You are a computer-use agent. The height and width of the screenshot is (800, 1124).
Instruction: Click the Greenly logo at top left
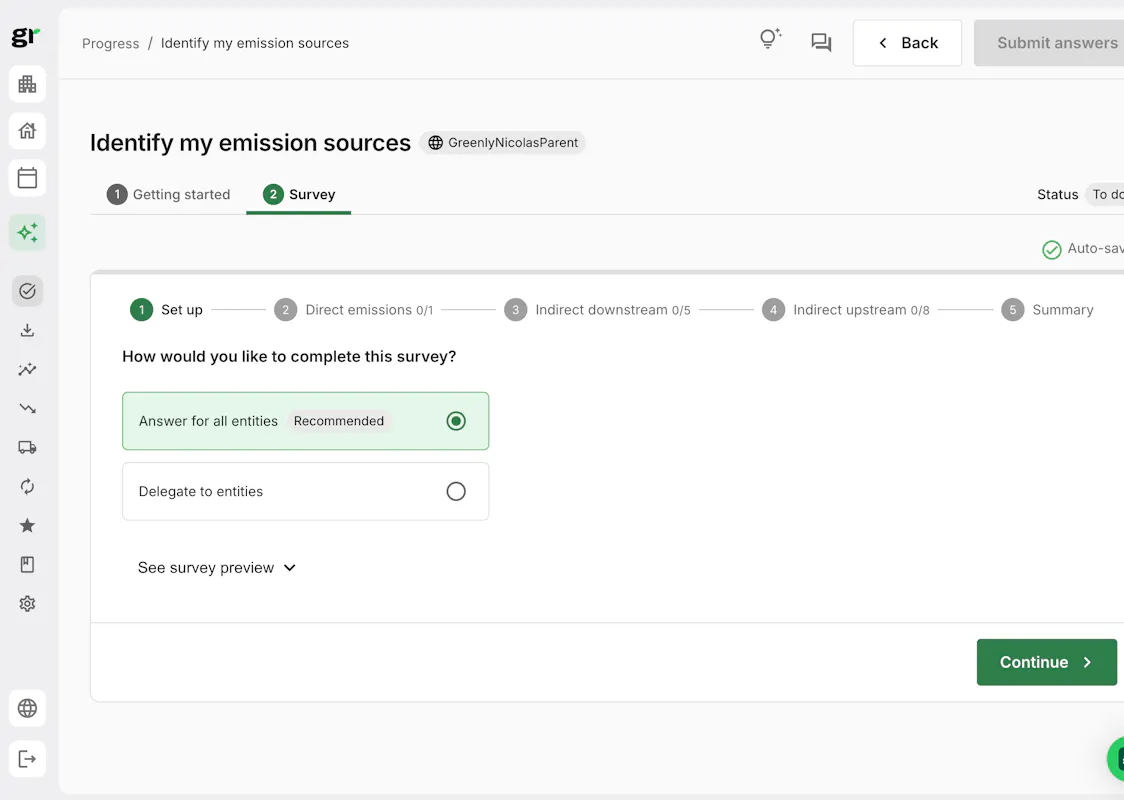26,37
